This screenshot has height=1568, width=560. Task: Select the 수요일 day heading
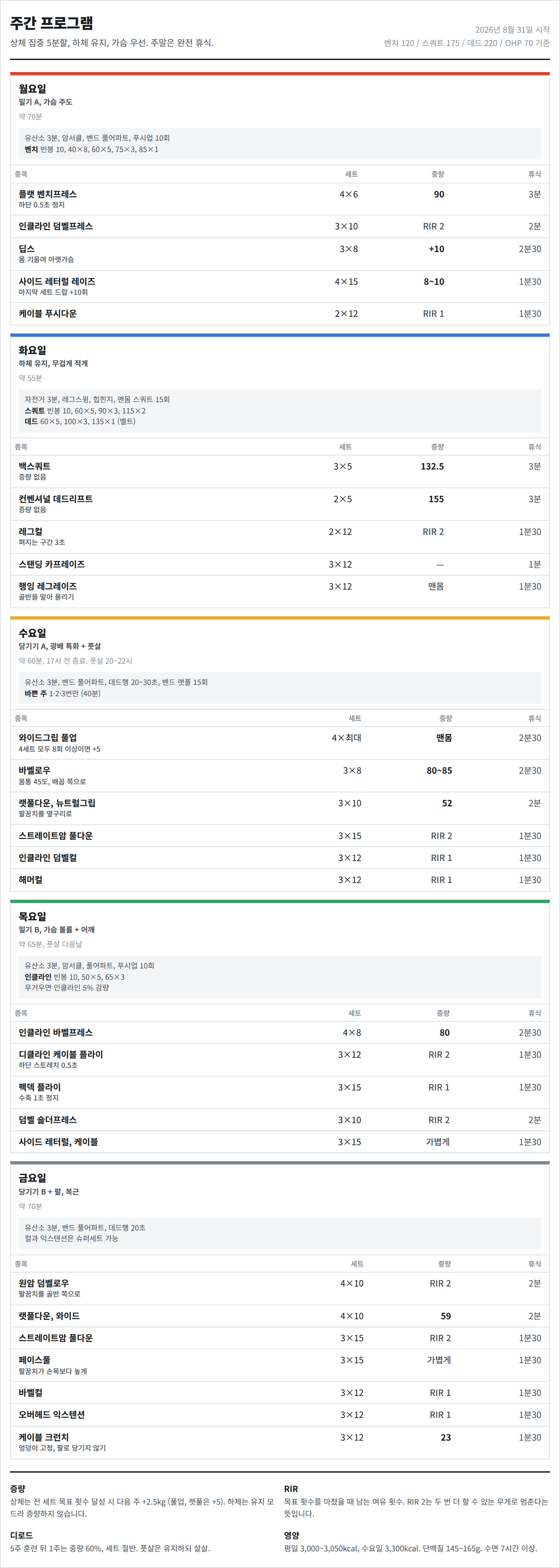point(32,633)
